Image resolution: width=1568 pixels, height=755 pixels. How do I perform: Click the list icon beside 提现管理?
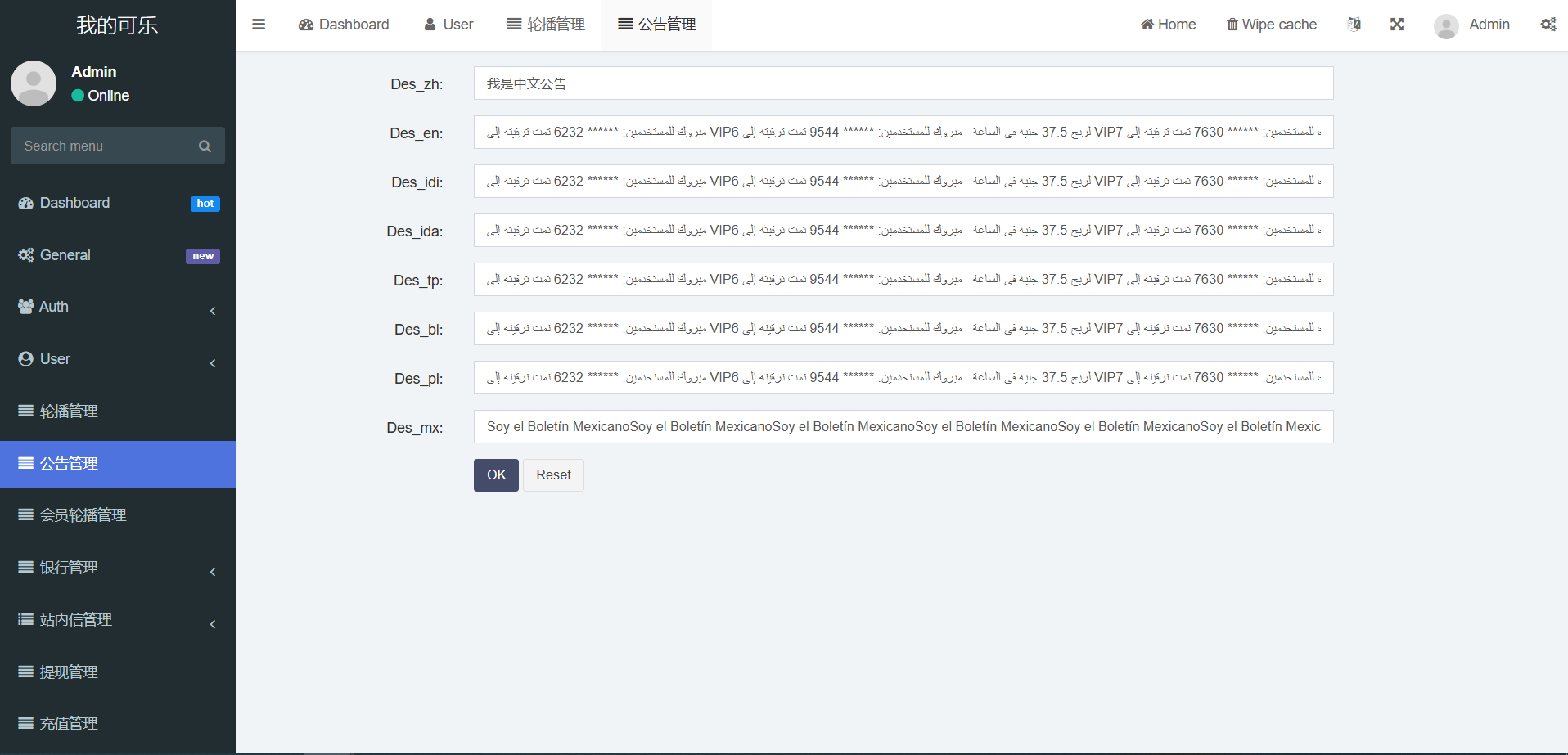[26, 672]
